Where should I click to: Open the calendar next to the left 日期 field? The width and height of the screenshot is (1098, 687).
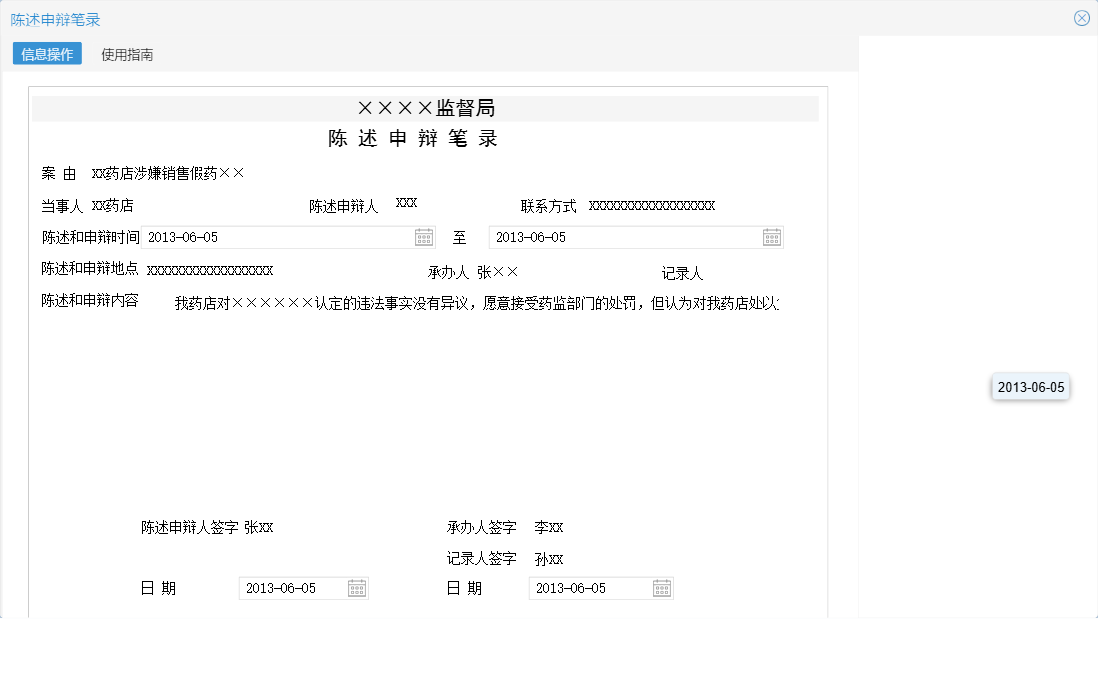(x=358, y=587)
